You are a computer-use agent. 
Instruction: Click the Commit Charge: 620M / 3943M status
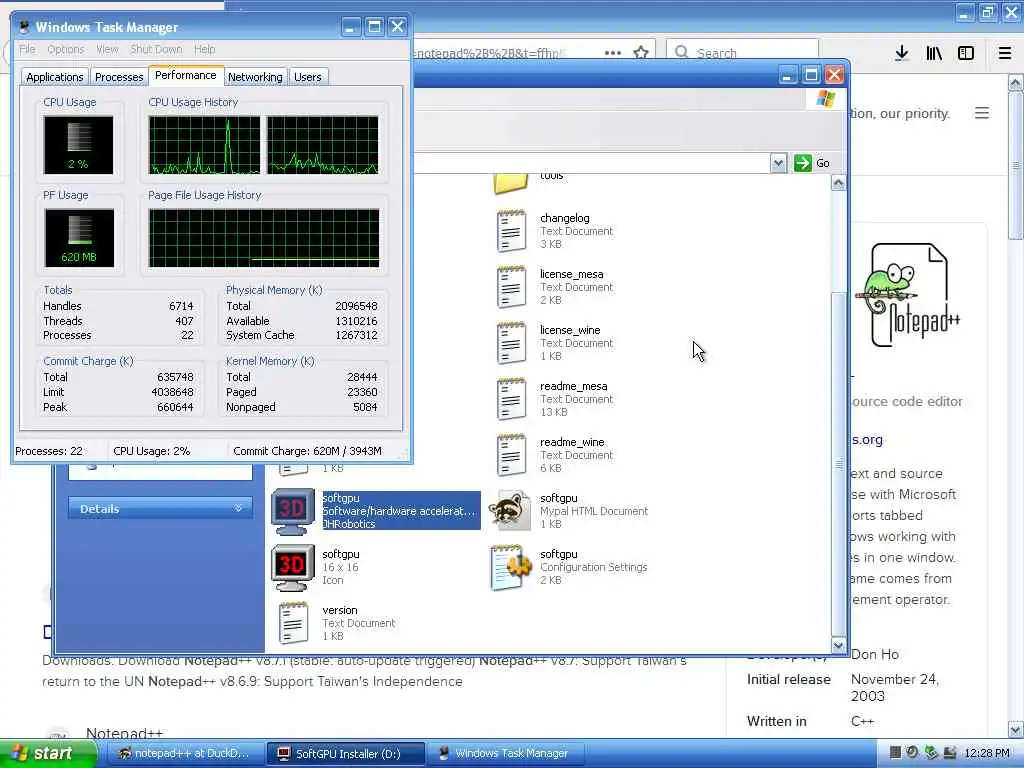click(308, 451)
